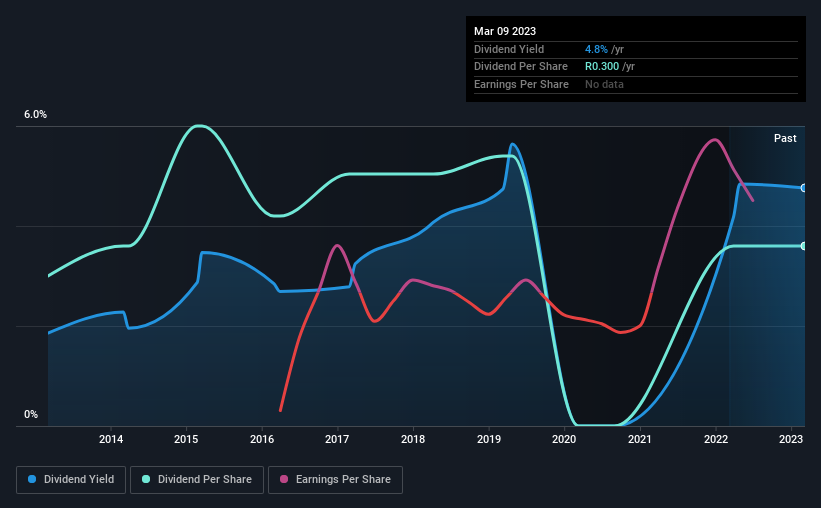
Task: Click the 0% y-axis label
Action: pos(31,415)
